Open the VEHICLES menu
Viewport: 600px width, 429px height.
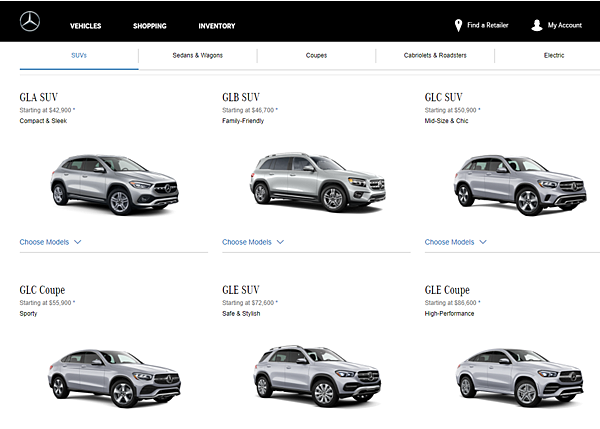85,26
